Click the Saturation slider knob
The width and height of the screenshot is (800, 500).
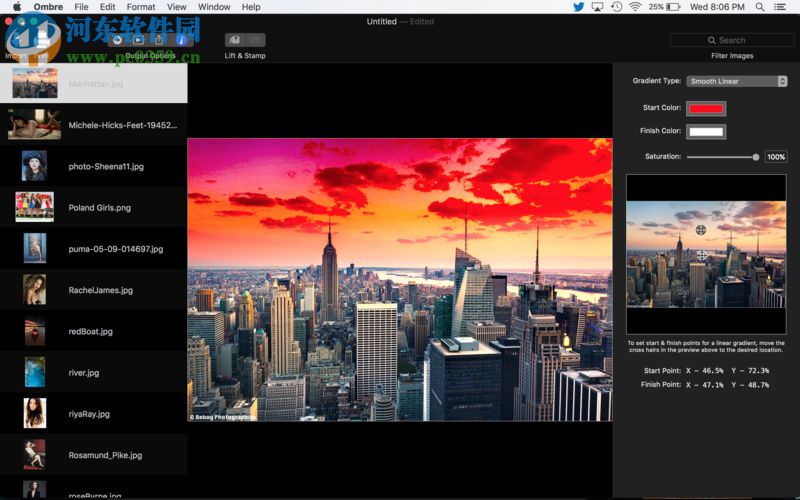[x=756, y=157]
